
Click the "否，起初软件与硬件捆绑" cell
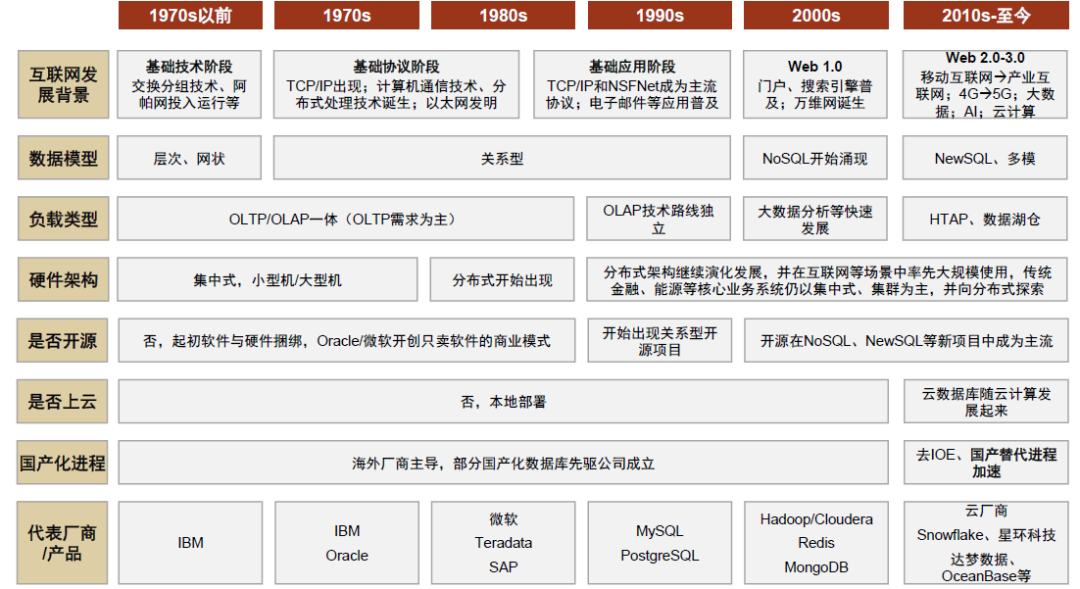tap(346, 340)
